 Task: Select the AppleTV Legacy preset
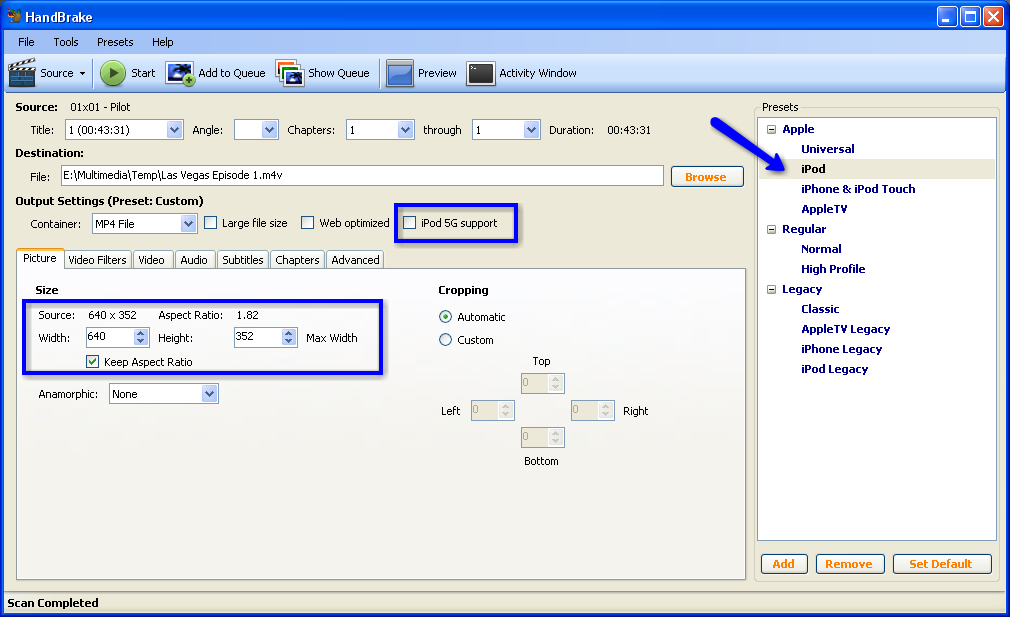coord(845,328)
